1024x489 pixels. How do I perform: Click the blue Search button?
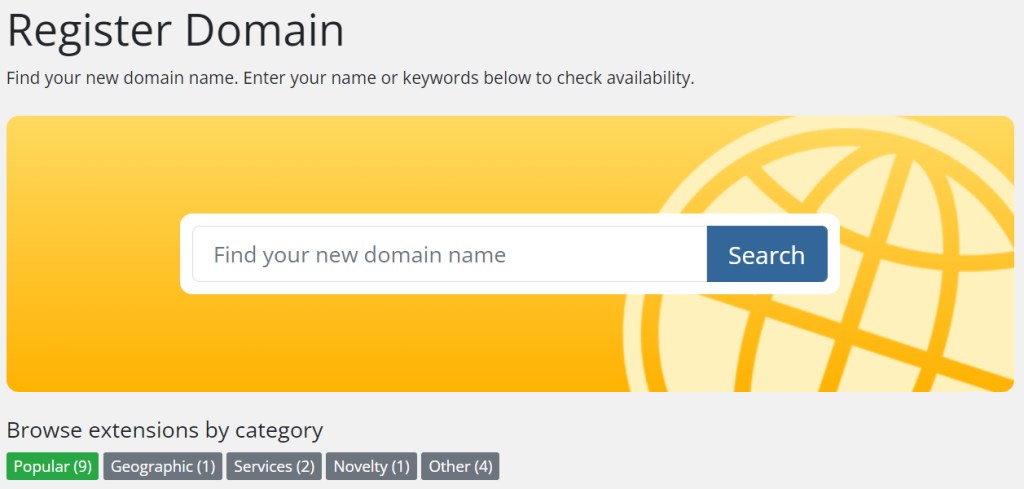[767, 254]
